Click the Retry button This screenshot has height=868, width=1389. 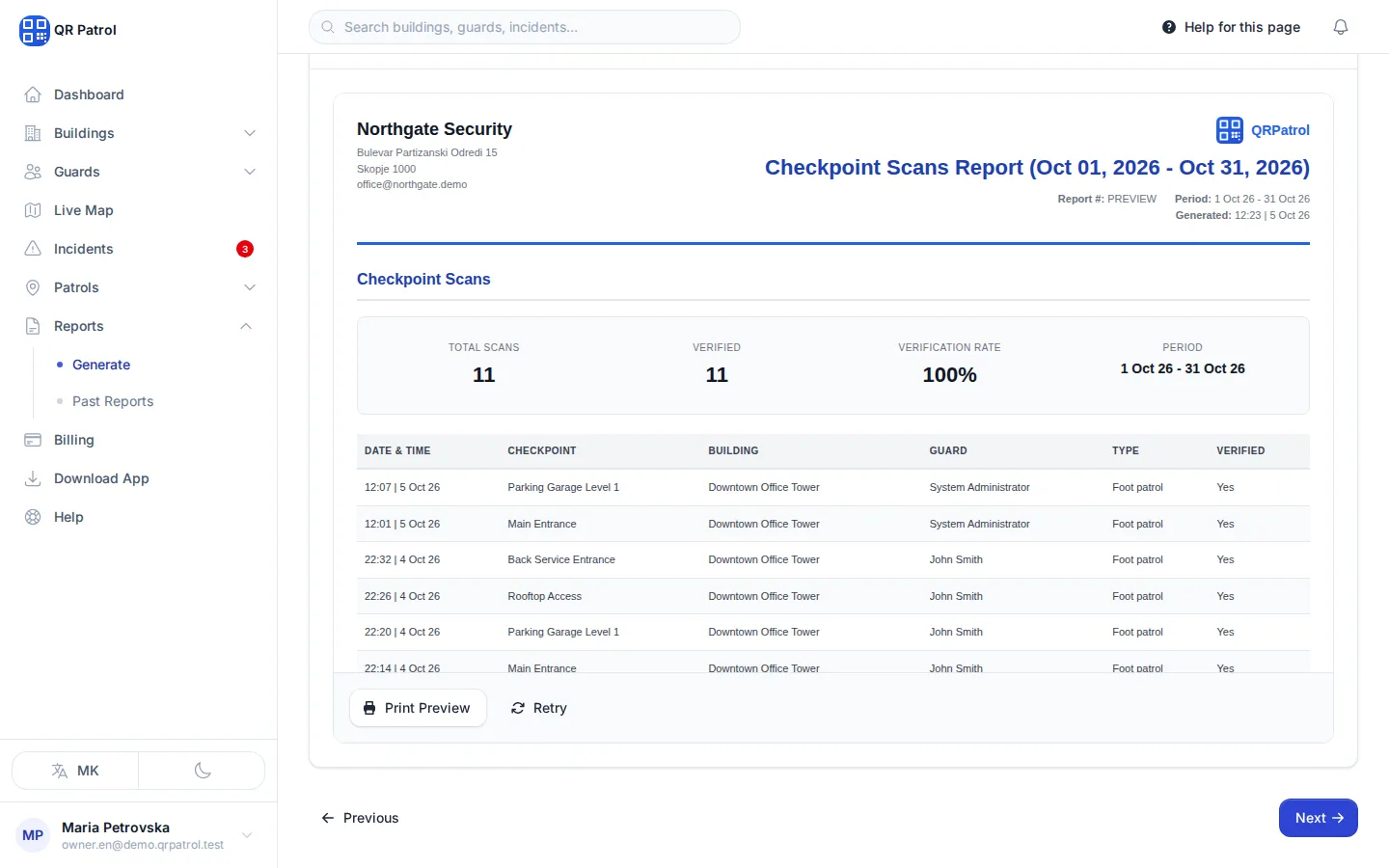pyautogui.click(x=538, y=708)
